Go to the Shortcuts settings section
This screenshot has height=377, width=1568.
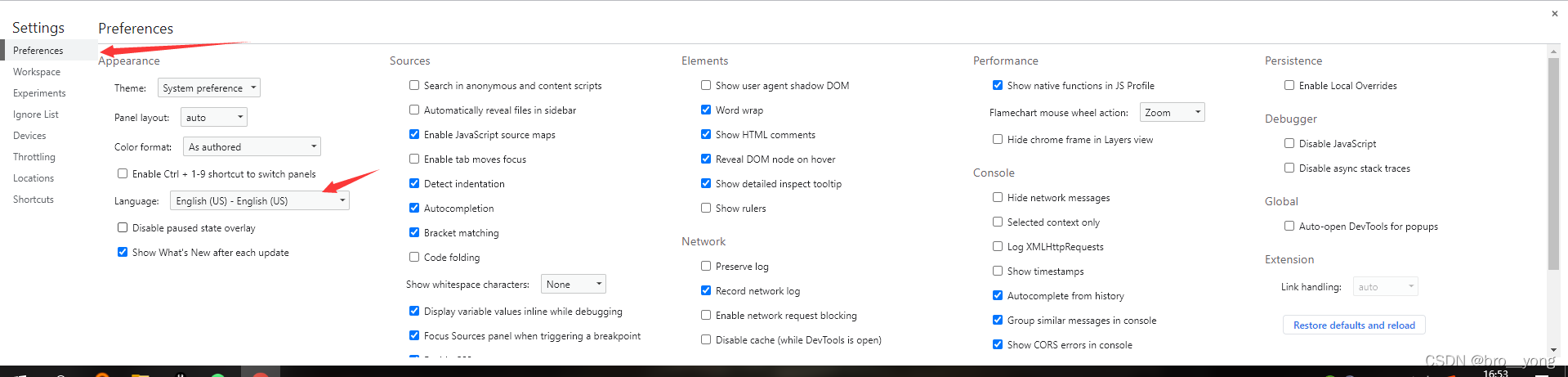pos(34,200)
